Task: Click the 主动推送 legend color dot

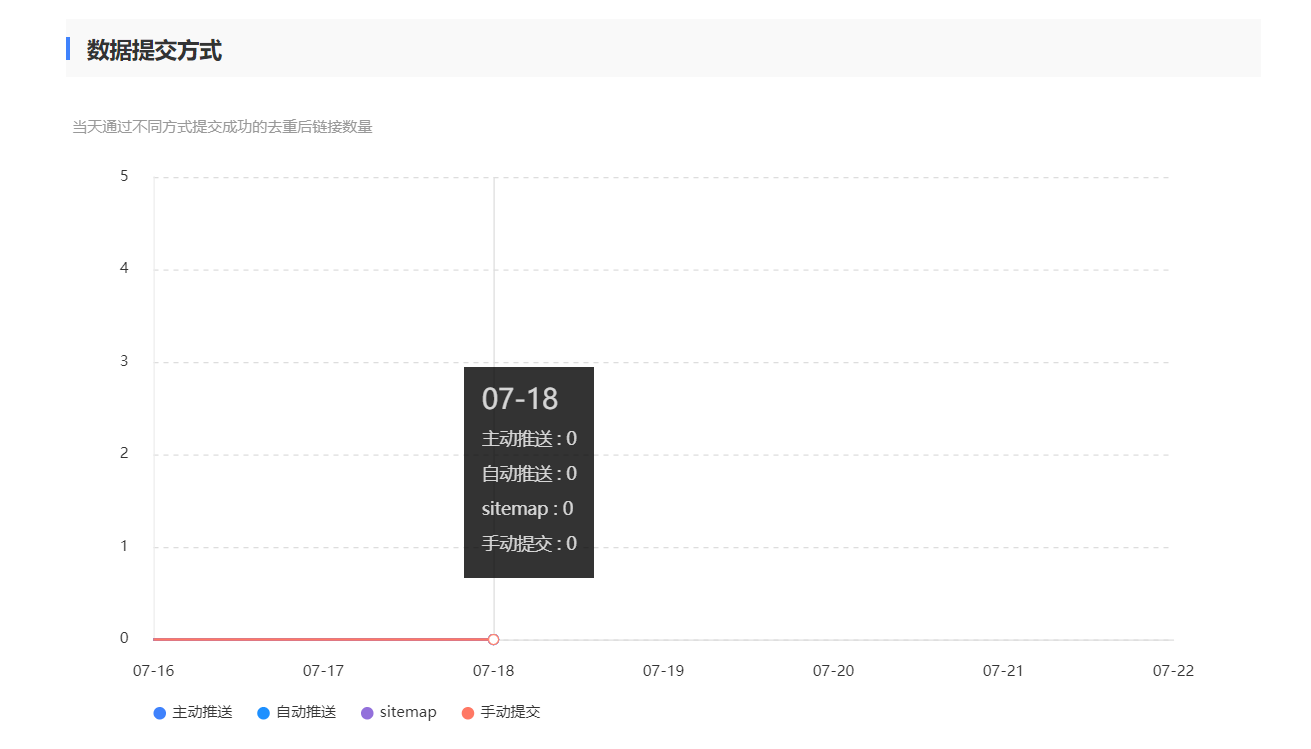Action: click(x=159, y=713)
